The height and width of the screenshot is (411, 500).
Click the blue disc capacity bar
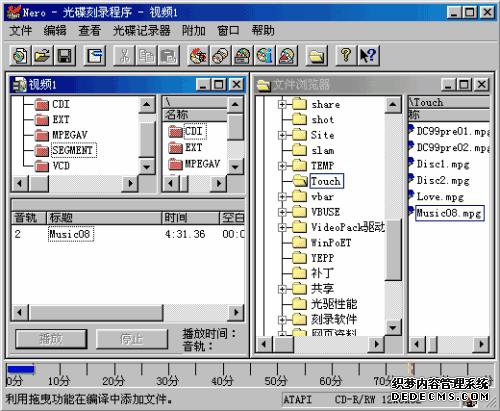[21, 369]
